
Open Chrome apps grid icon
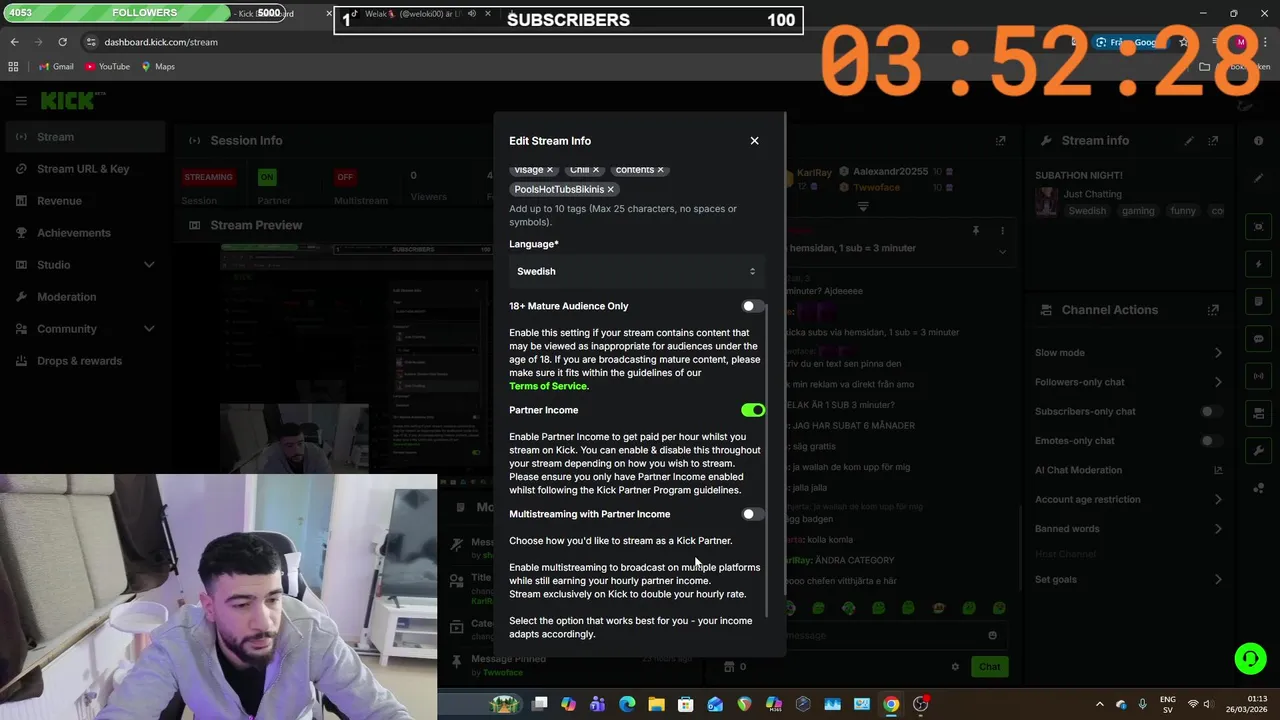(x=13, y=66)
